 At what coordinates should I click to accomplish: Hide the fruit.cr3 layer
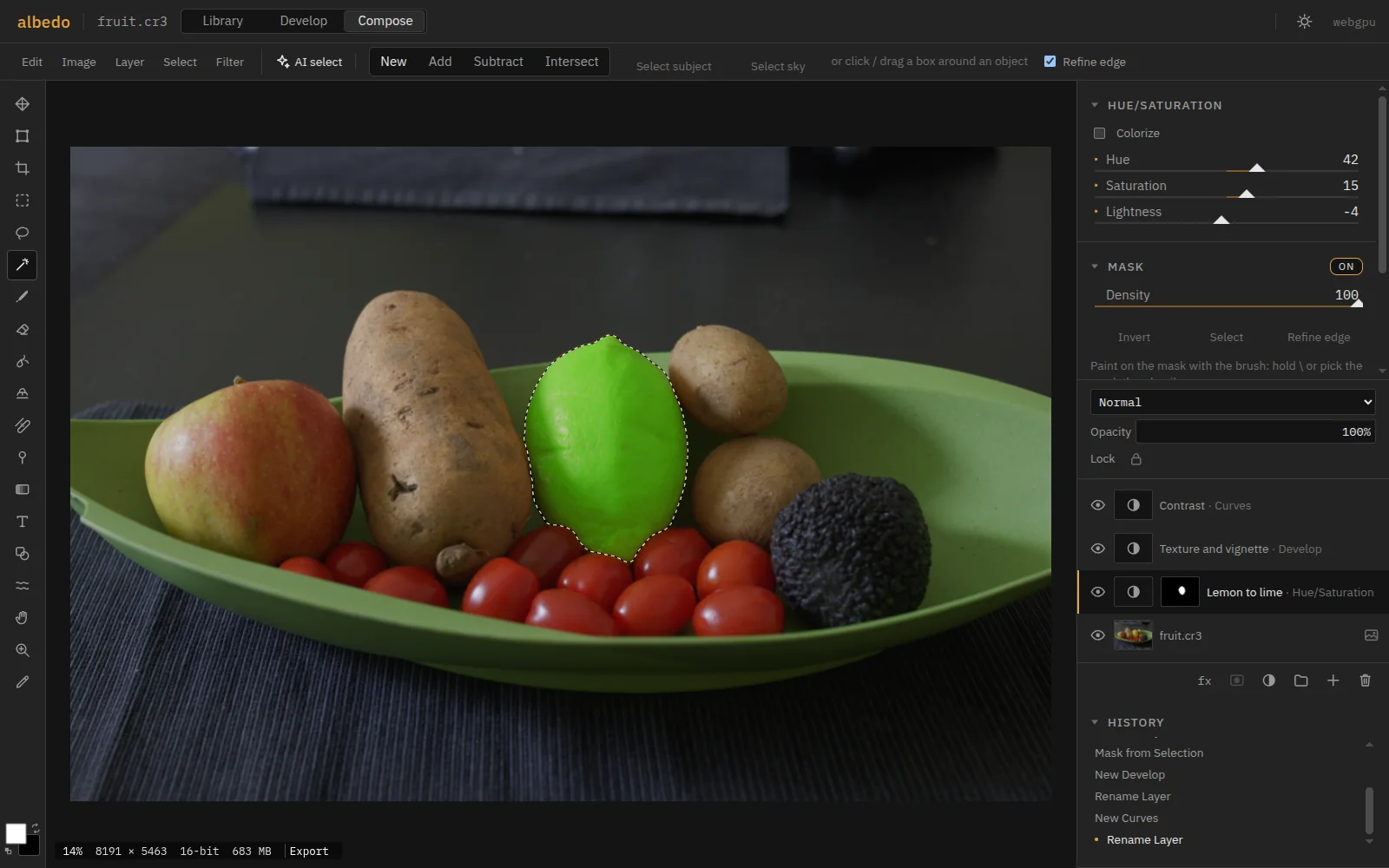point(1097,635)
